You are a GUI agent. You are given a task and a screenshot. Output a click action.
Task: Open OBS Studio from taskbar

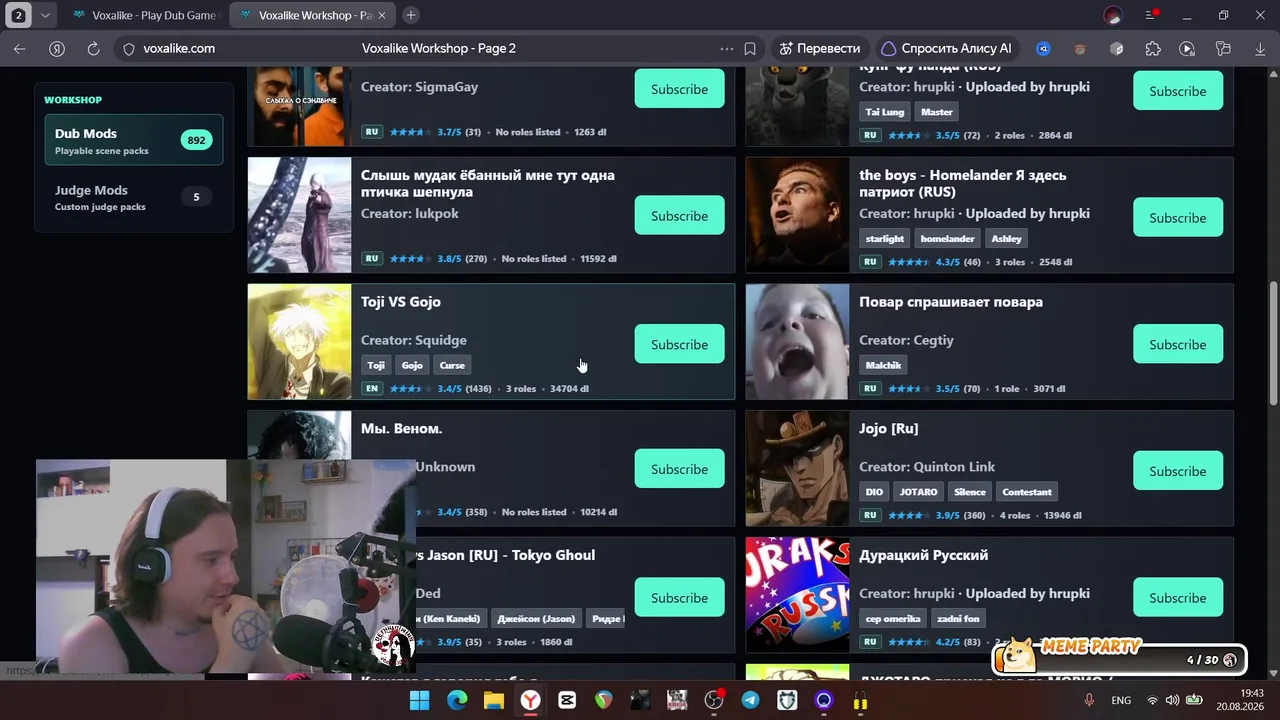tap(714, 700)
